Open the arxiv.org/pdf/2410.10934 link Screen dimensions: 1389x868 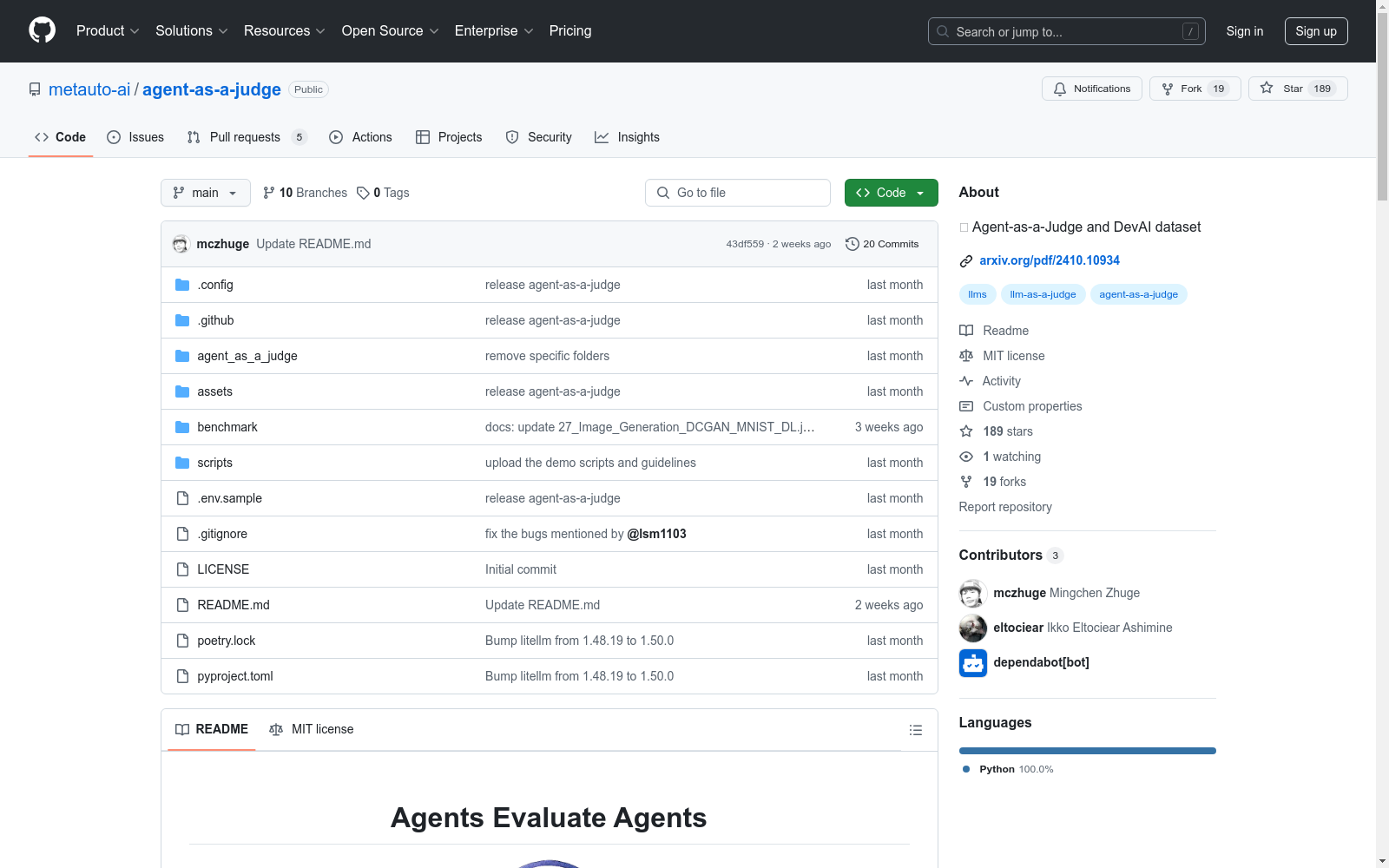pyautogui.click(x=1050, y=260)
